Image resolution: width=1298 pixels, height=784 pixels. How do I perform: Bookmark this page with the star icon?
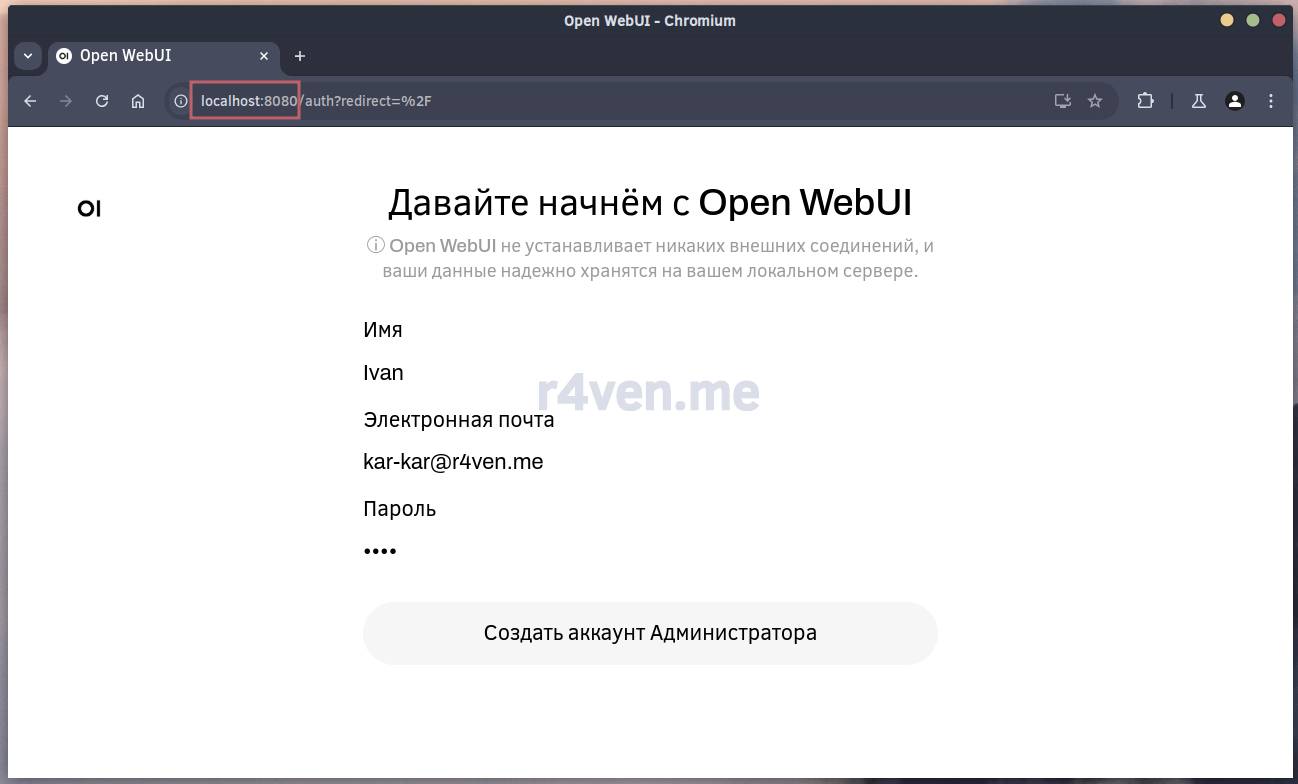(1095, 101)
